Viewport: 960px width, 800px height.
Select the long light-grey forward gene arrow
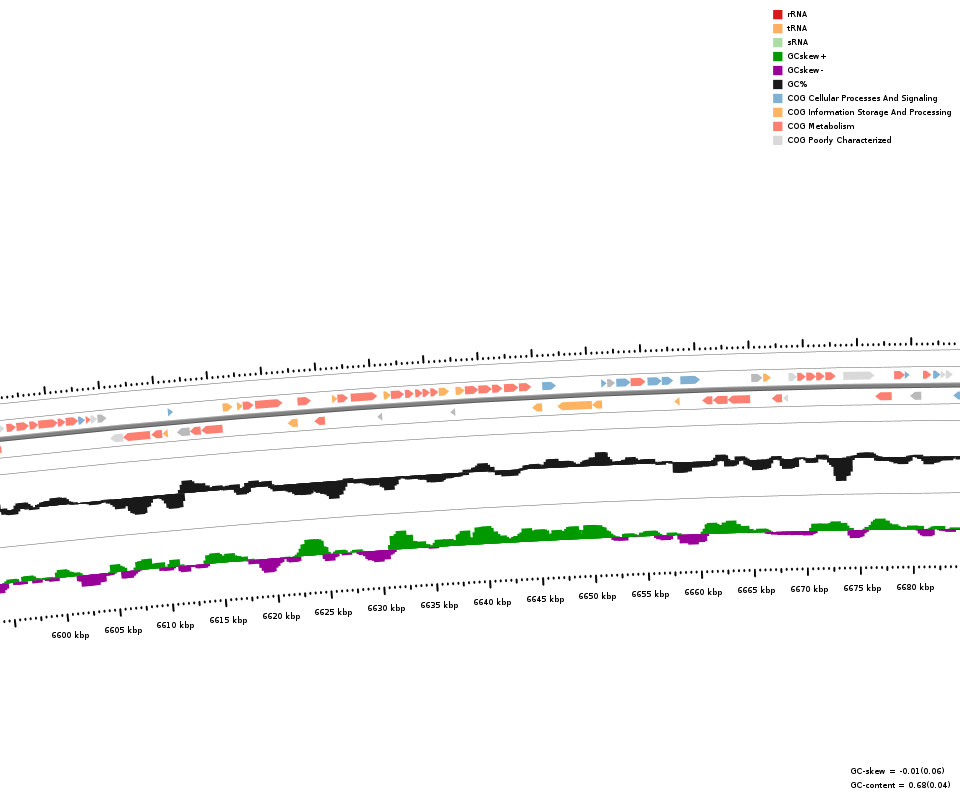pos(858,376)
